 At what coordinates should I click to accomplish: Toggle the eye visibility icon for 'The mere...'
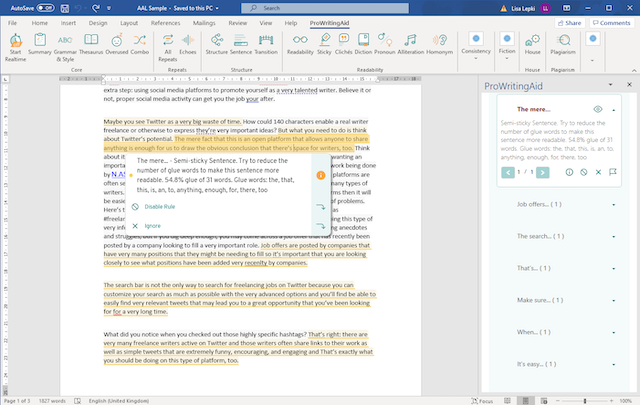click(598, 109)
